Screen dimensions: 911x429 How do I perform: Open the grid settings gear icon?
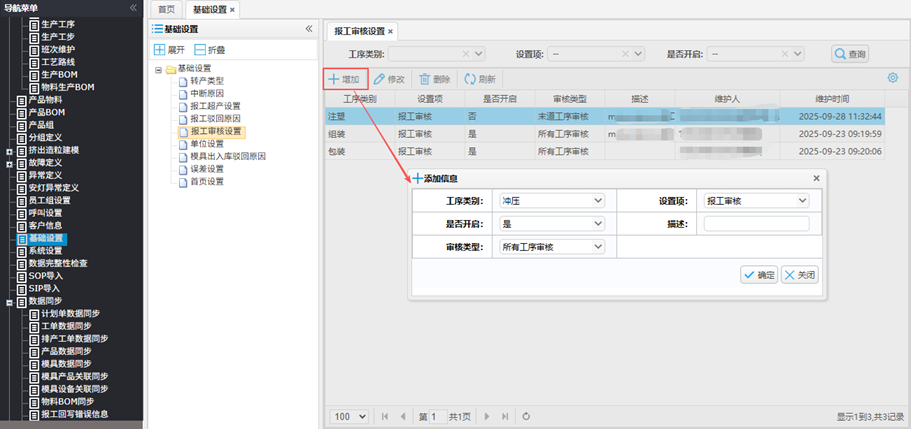892,78
